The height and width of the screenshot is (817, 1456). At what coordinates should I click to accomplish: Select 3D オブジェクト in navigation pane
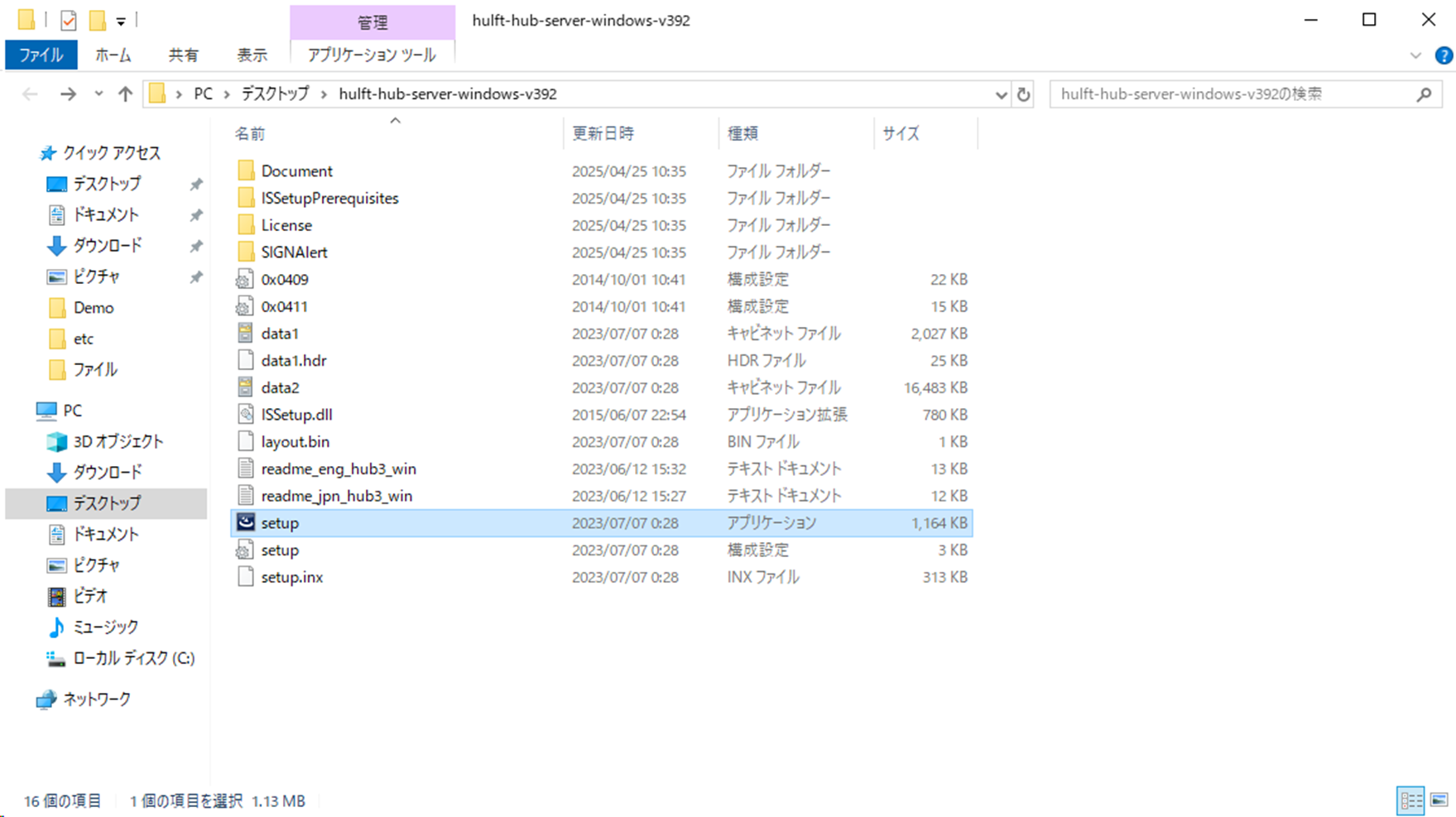[118, 441]
